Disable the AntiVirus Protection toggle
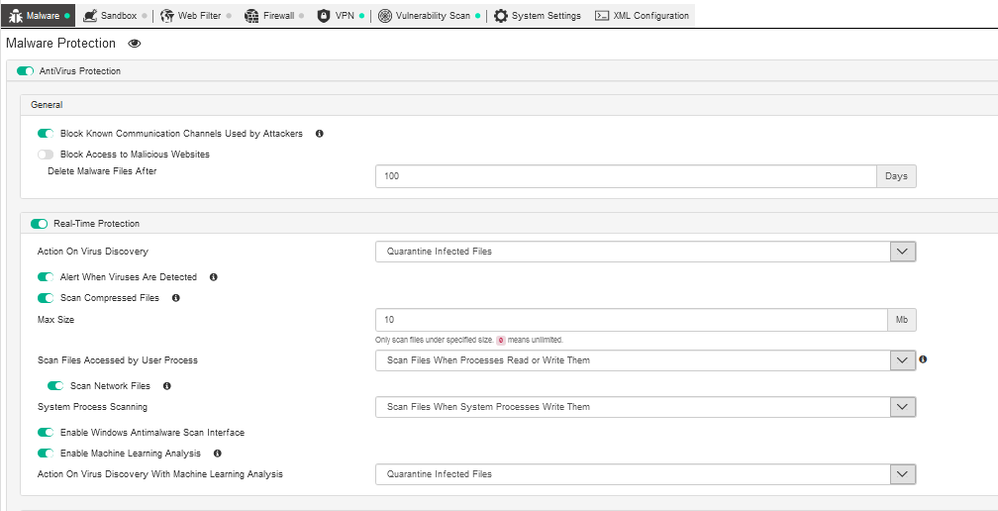The height and width of the screenshot is (511, 998). tap(25, 71)
